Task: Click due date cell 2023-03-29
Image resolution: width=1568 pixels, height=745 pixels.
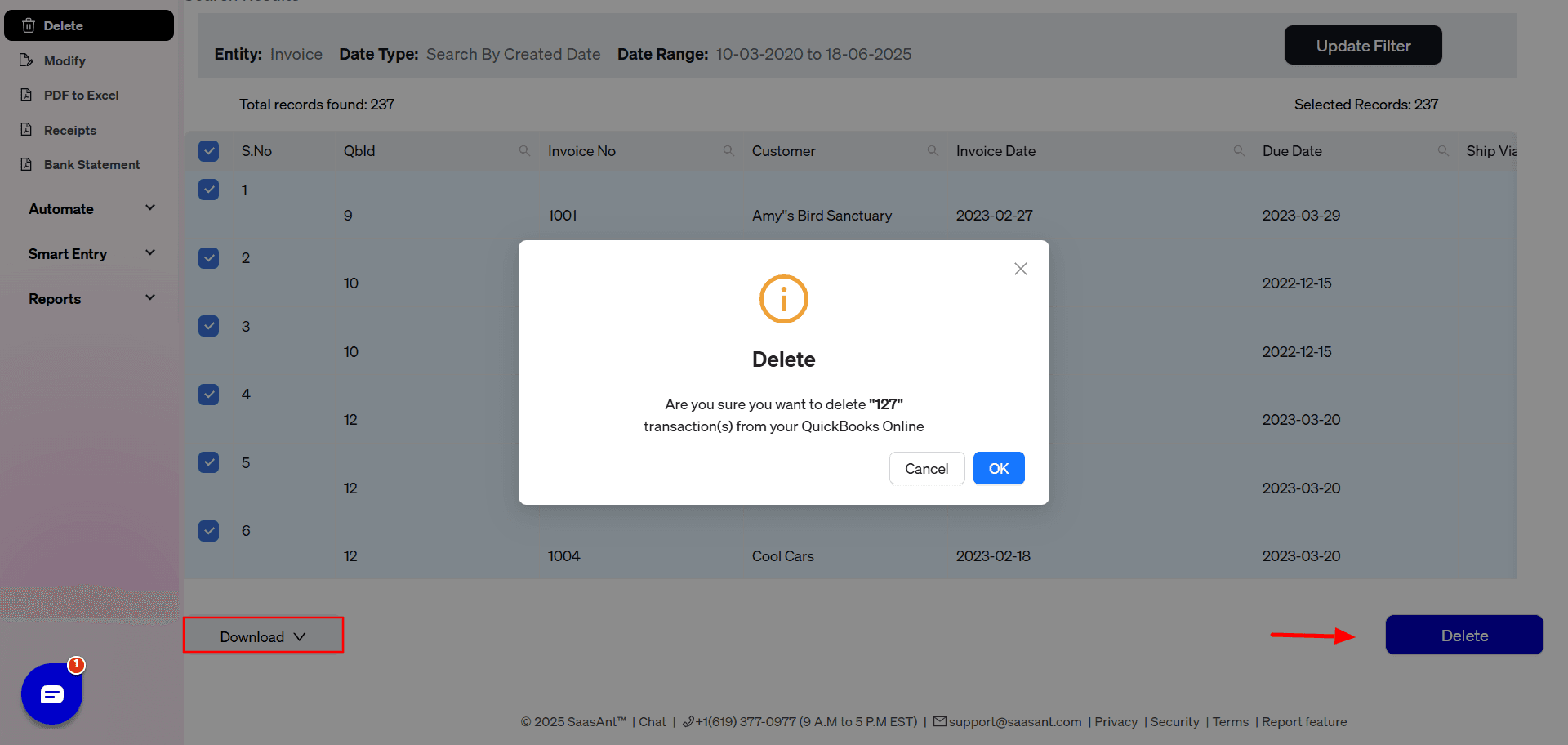Action: tap(1302, 216)
